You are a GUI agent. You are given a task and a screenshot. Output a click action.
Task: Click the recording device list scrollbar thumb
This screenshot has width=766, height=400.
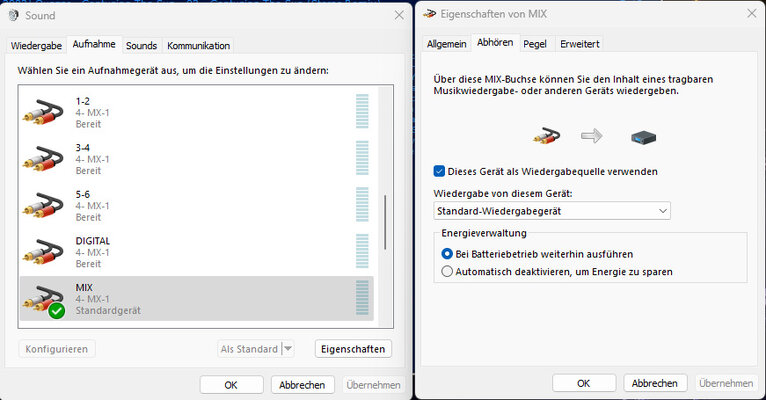[385, 222]
